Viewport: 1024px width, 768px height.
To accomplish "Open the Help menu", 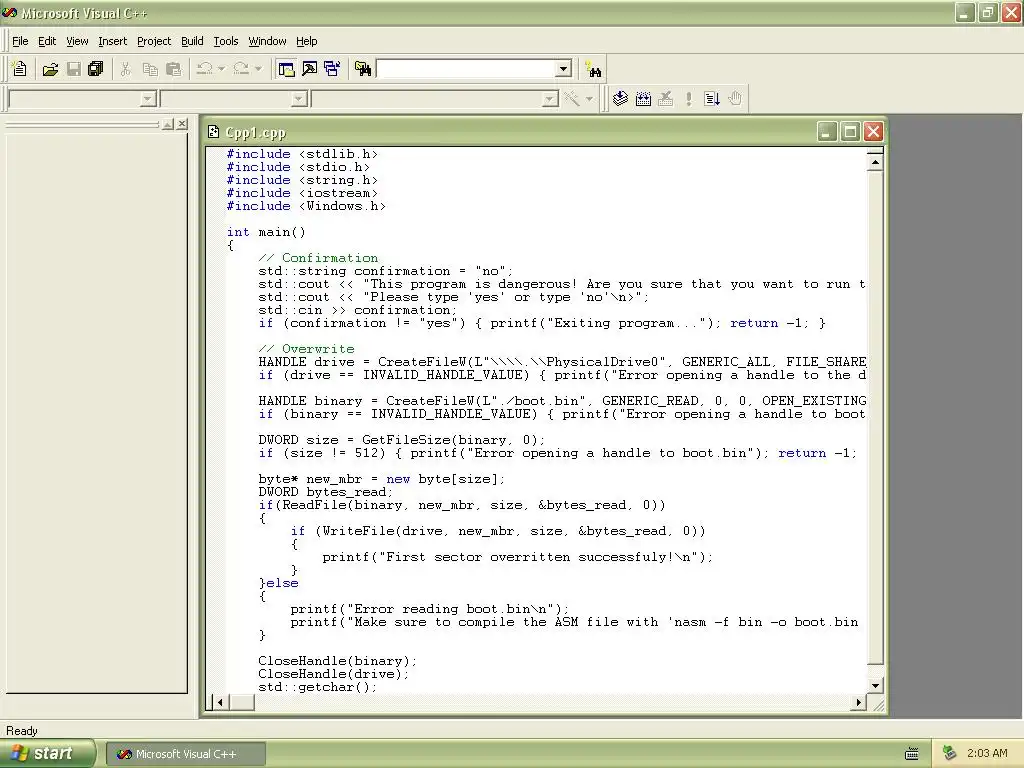I will pos(306,41).
